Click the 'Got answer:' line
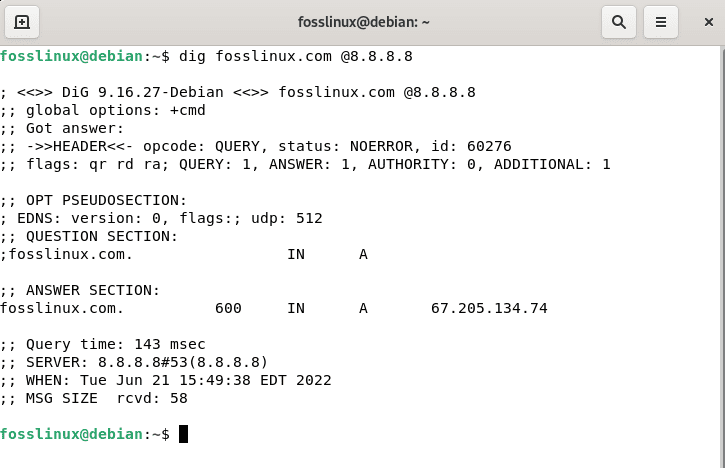725x468 pixels. pyautogui.click(x=62, y=128)
